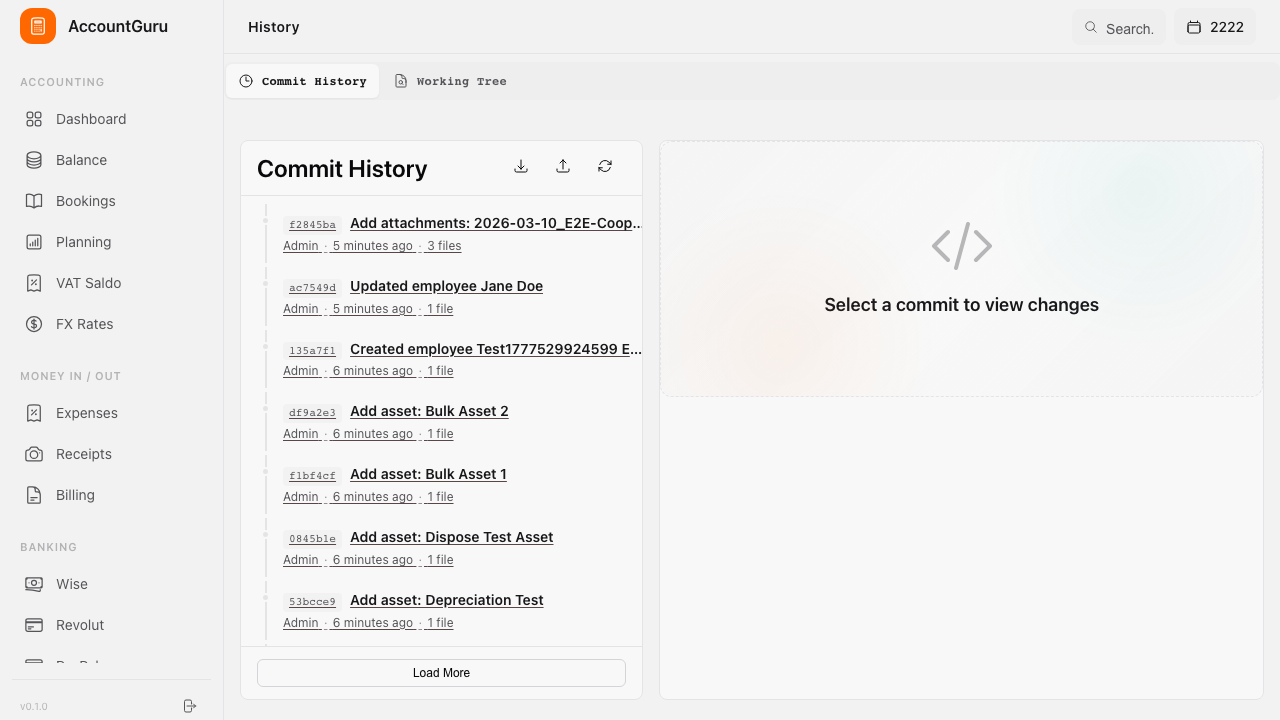Open commit "Add asset: Bulk Asset 1"
The width and height of the screenshot is (1280, 720).
click(x=428, y=475)
